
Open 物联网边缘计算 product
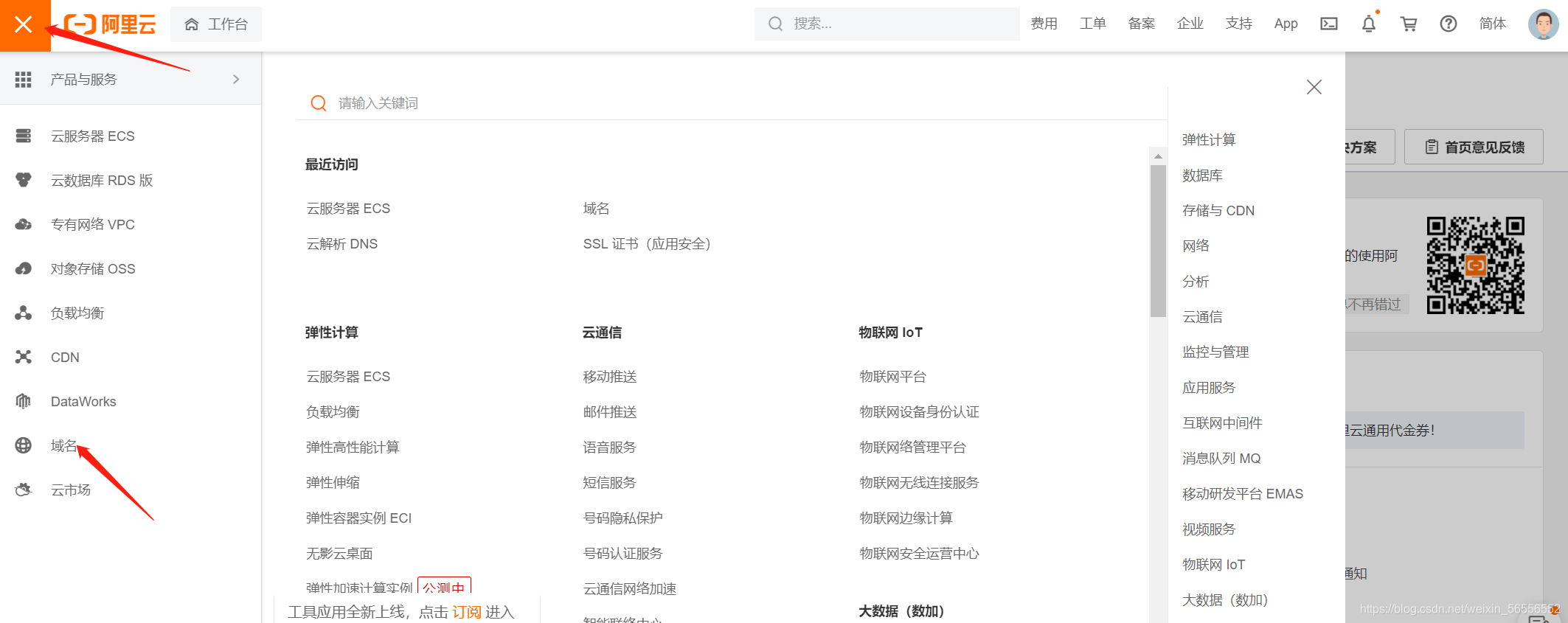pos(906,518)
